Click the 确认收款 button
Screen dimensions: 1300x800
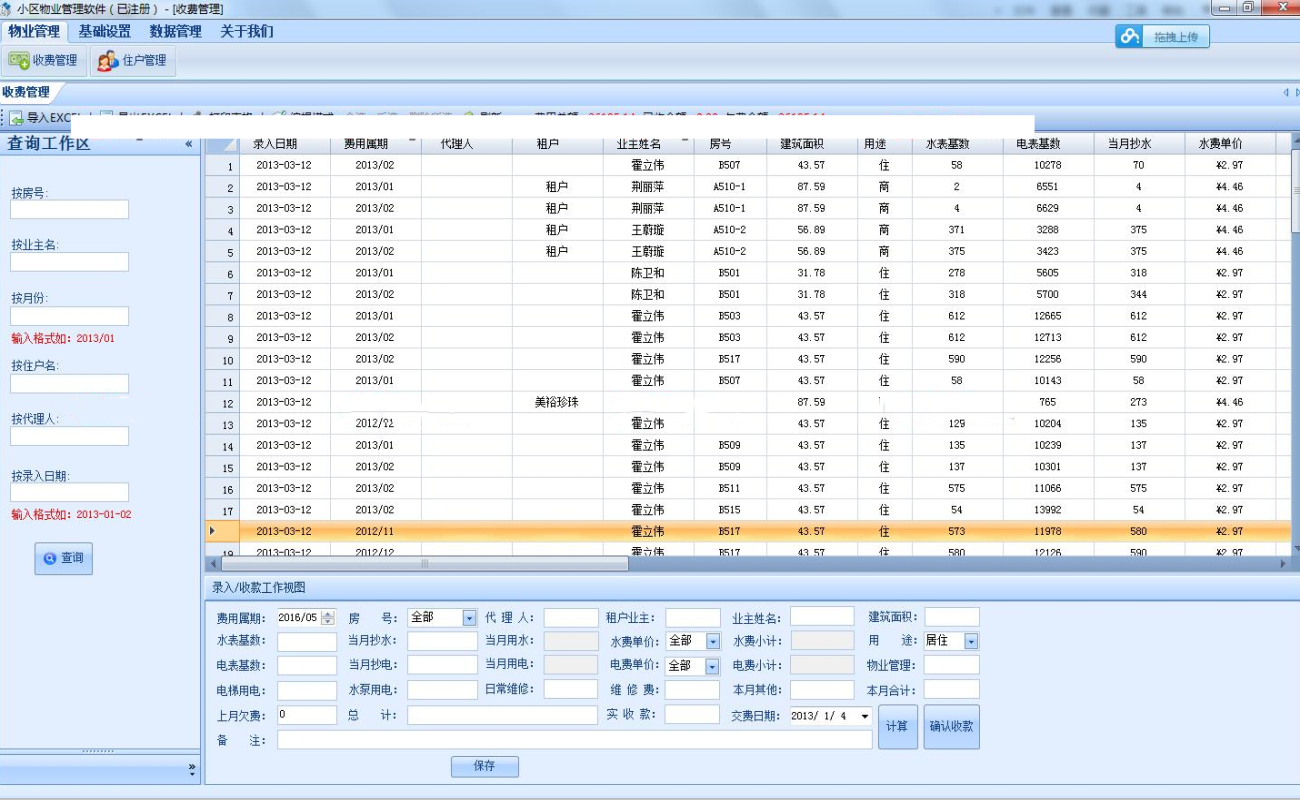point(951,726)
